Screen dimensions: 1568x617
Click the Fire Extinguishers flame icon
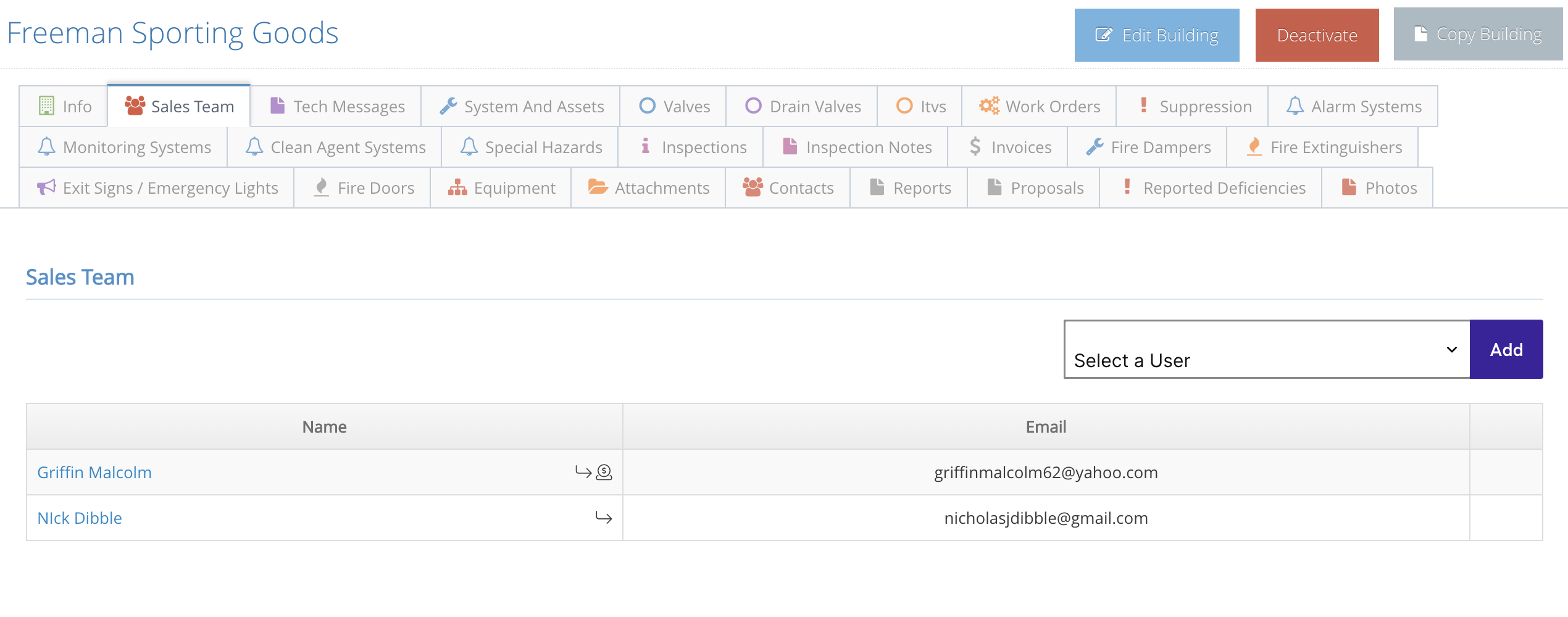pos(1254,146)
